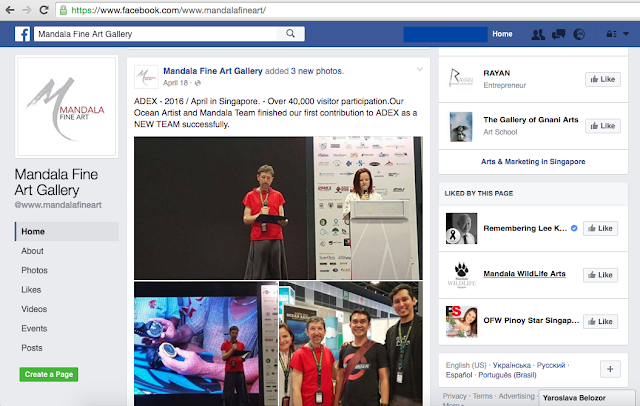Click RAYAN page logo thumbnail
Image resolution: width=640 pixels, height=406 pixels.
tap(461, 78)
